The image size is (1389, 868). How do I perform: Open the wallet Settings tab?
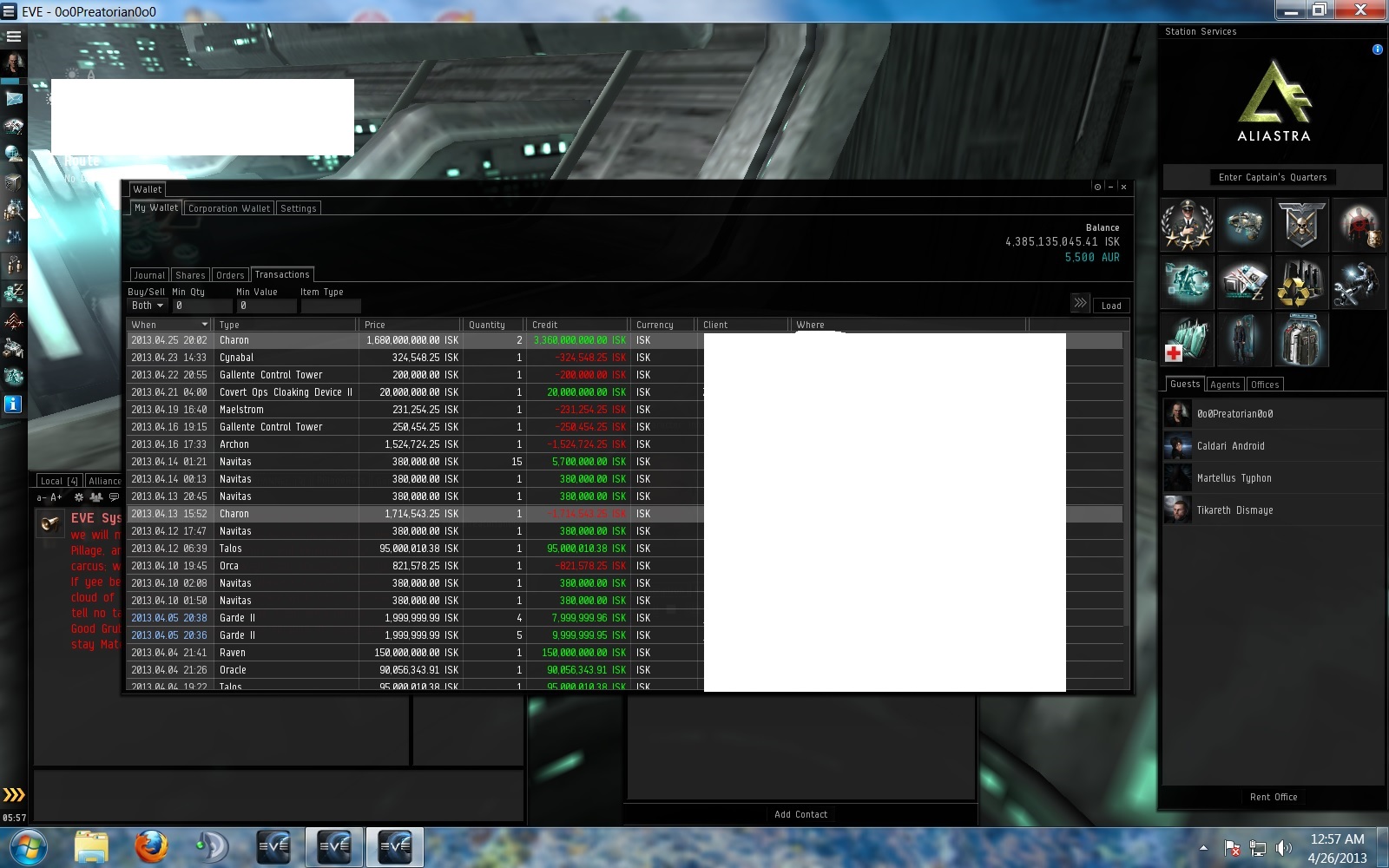299,208
